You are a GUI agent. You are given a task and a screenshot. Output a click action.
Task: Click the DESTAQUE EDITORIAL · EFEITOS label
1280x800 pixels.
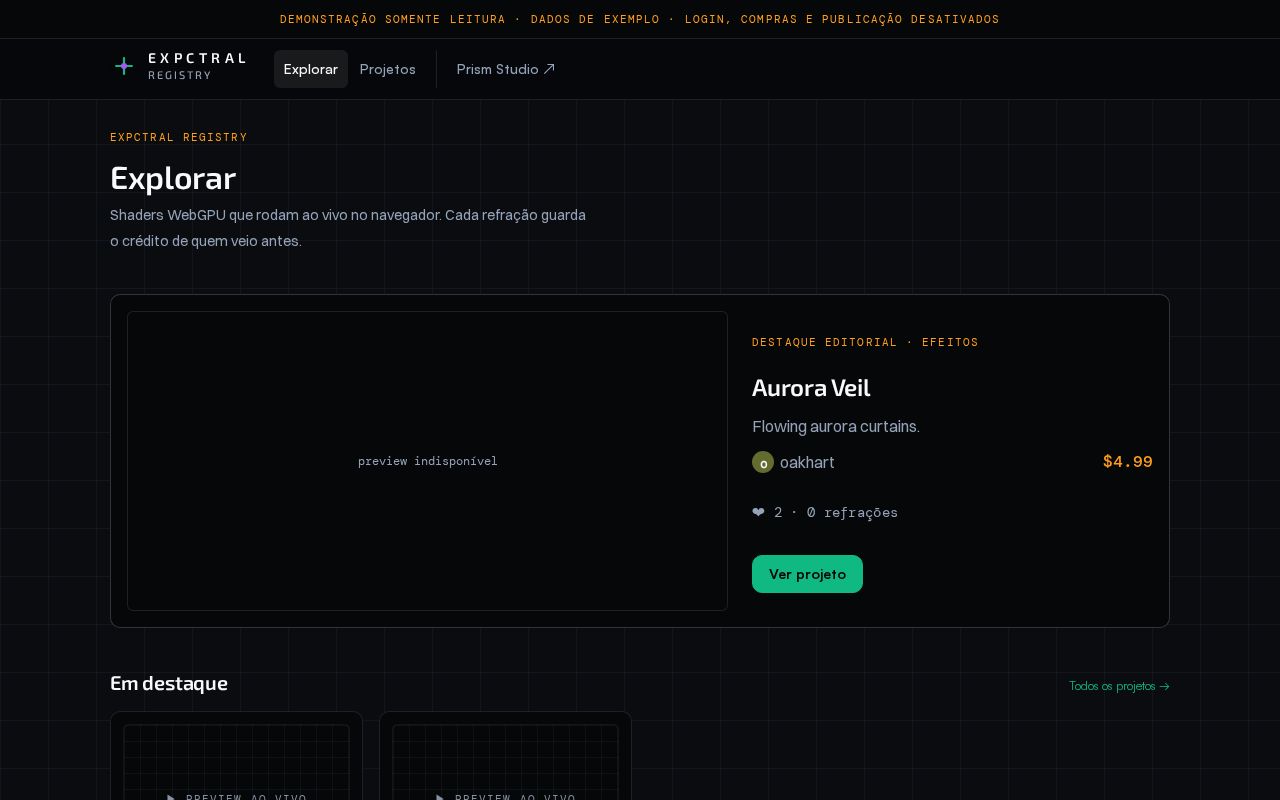click(x=865, y=342)
